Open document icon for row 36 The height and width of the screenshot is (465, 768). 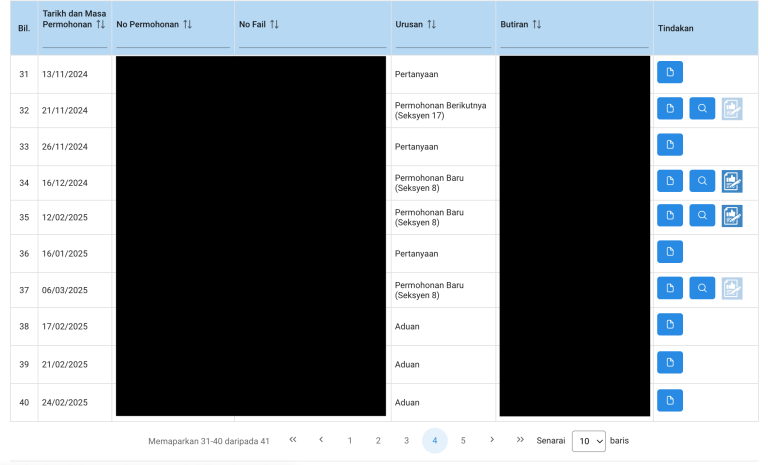[670, 252]
